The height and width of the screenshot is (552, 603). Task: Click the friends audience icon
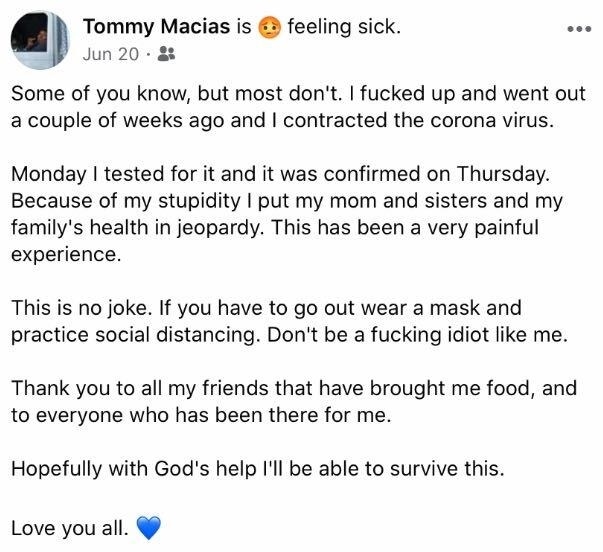point(167,54)
